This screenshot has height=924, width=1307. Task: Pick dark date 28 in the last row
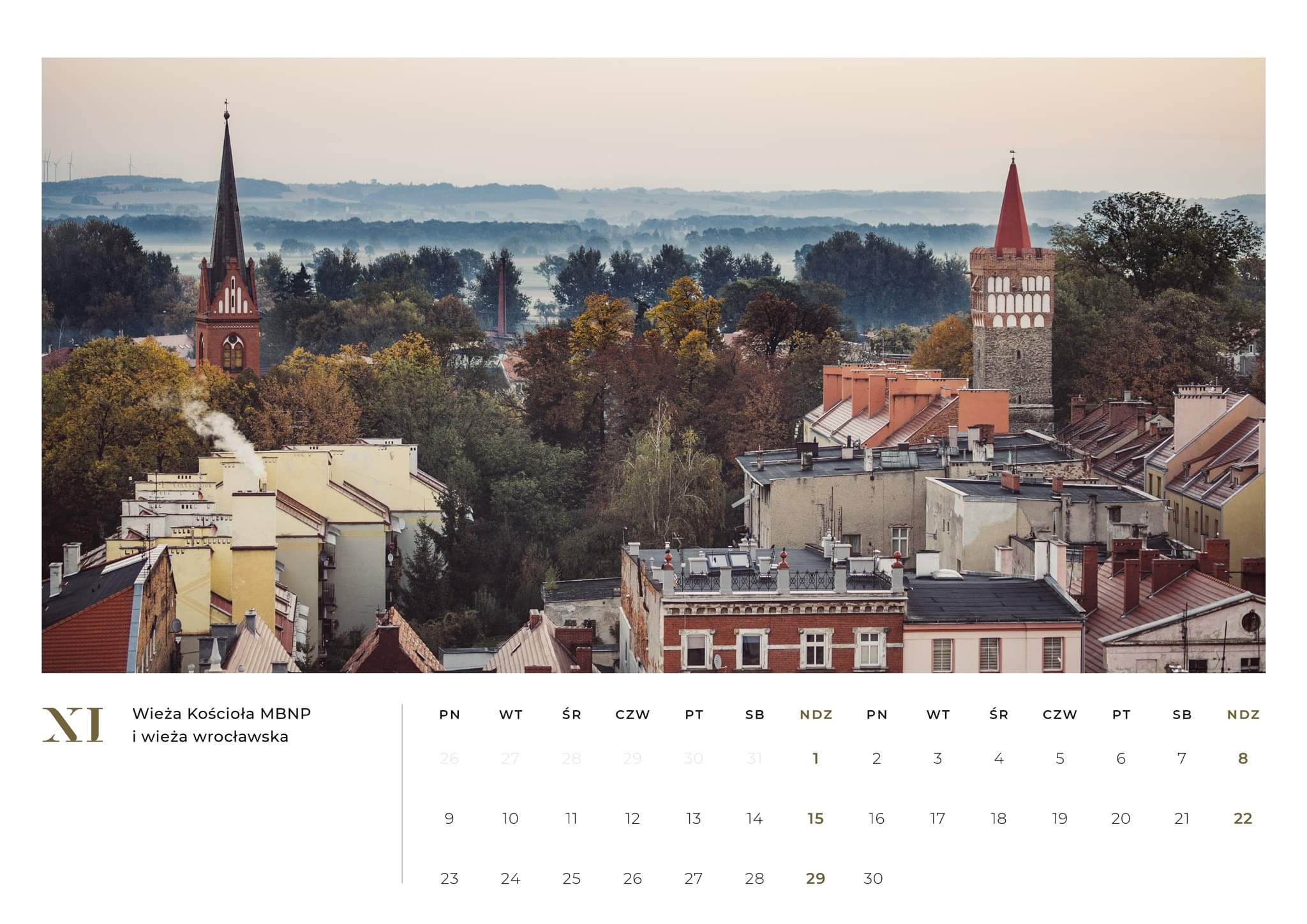pyautogui.click(x=754, y=879)
